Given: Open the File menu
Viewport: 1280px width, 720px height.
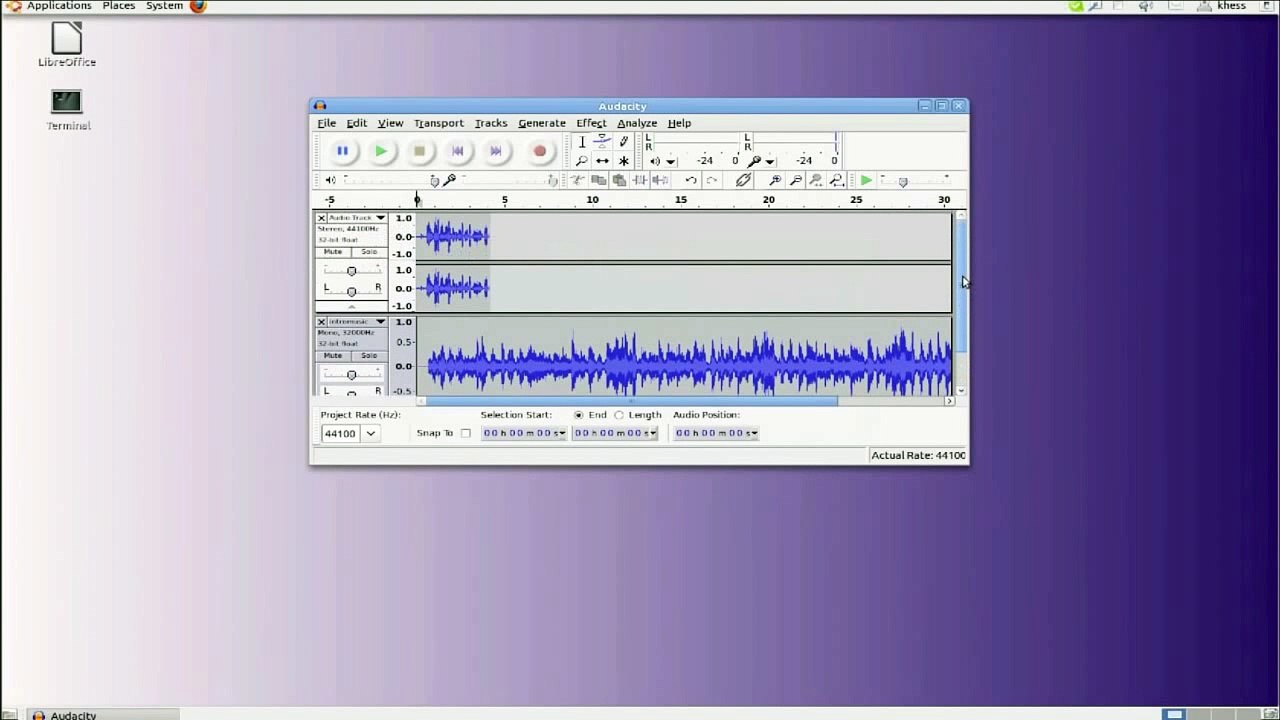Looking at the screenshot, I should (x=327, y=123).
